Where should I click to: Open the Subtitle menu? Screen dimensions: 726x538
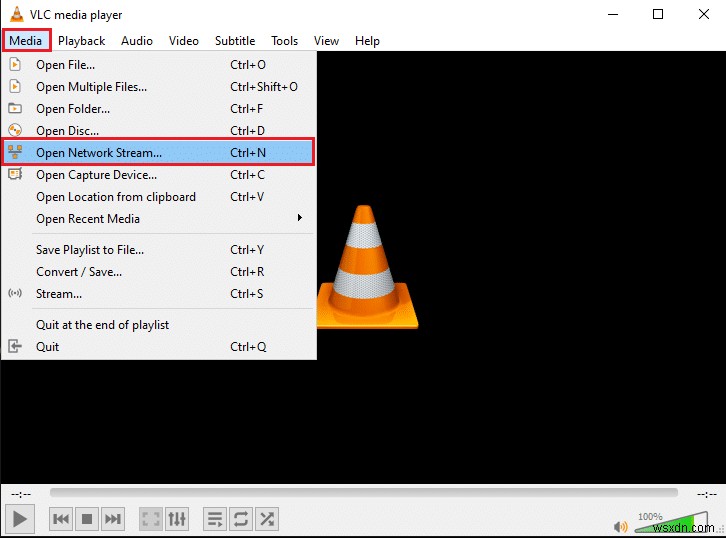(235, 41)
